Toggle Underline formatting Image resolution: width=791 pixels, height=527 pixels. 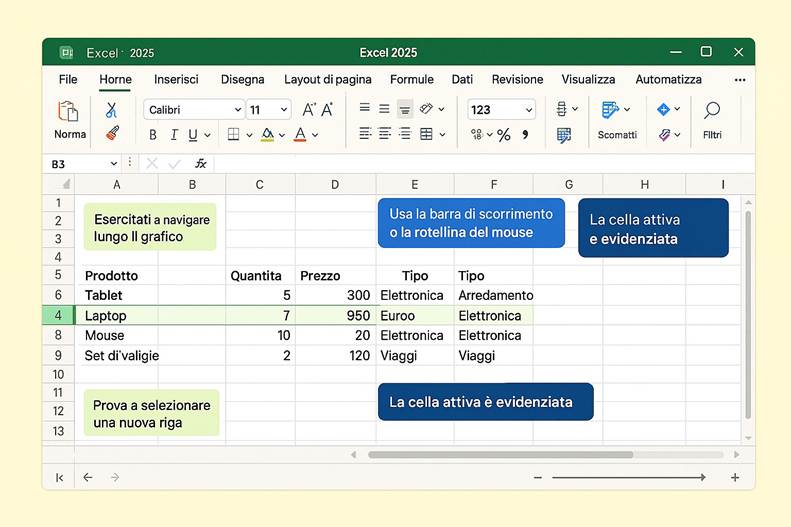point(193,135)
